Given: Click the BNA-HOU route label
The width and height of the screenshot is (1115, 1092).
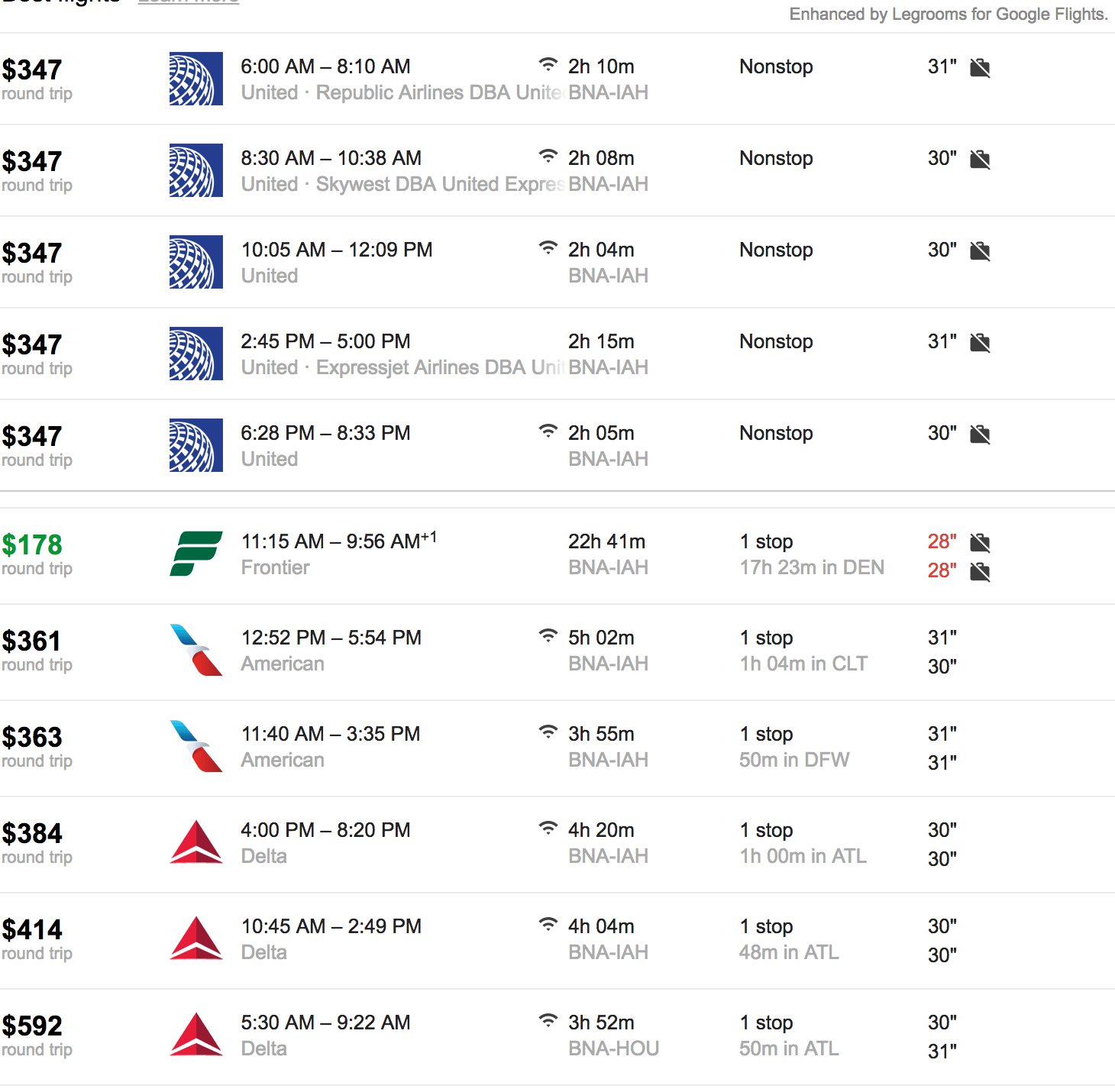Looking at the screenshot, I should click(614, 1048).
